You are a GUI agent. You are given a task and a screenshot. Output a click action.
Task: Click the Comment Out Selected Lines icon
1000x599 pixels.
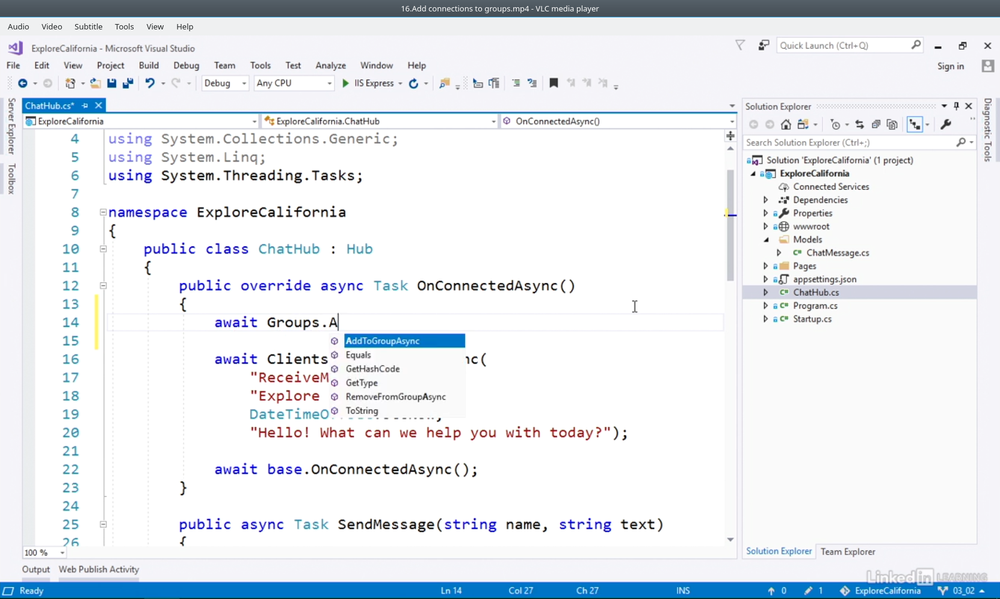[516, 84]
